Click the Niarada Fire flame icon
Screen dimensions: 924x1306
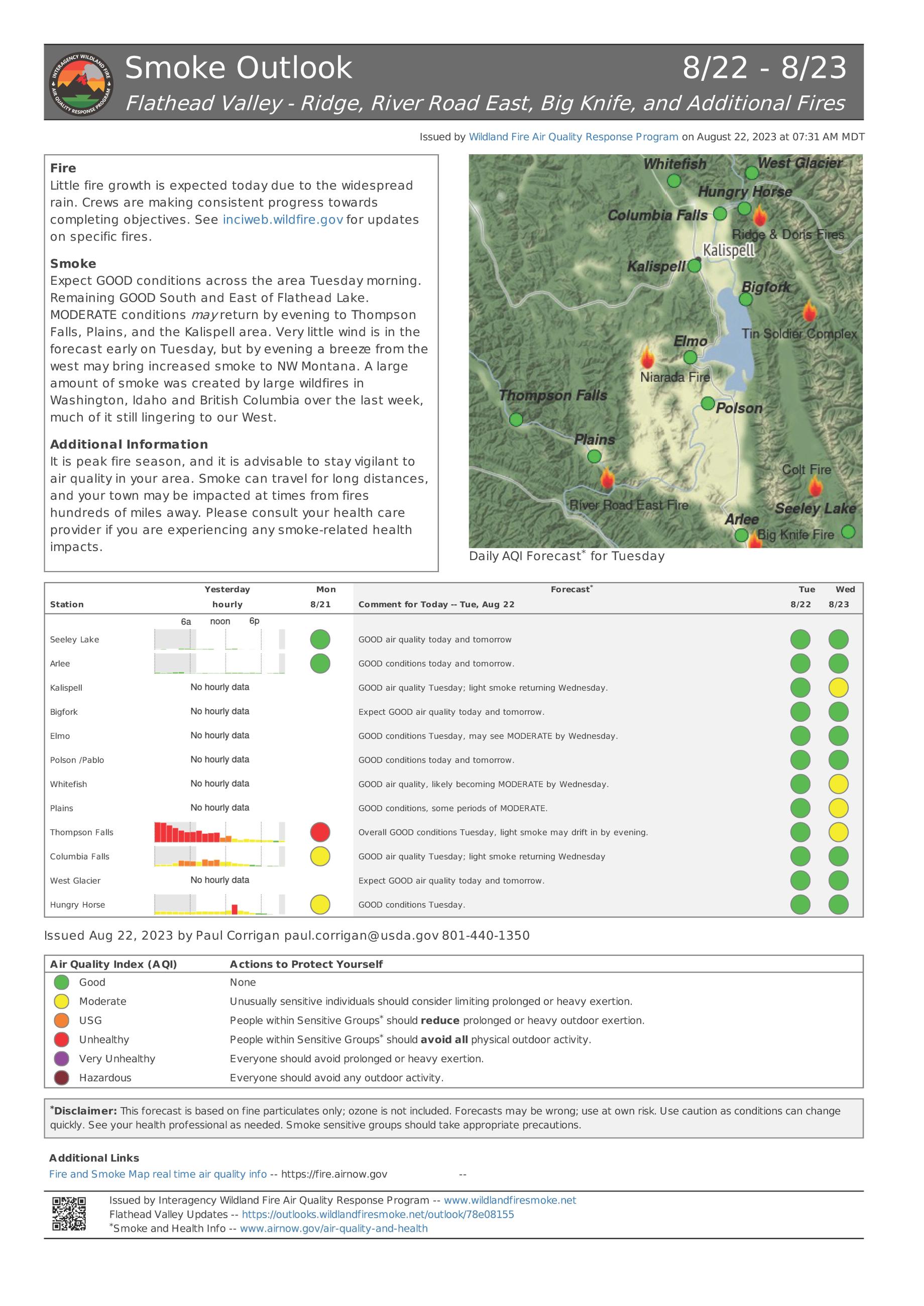point(646,358)
